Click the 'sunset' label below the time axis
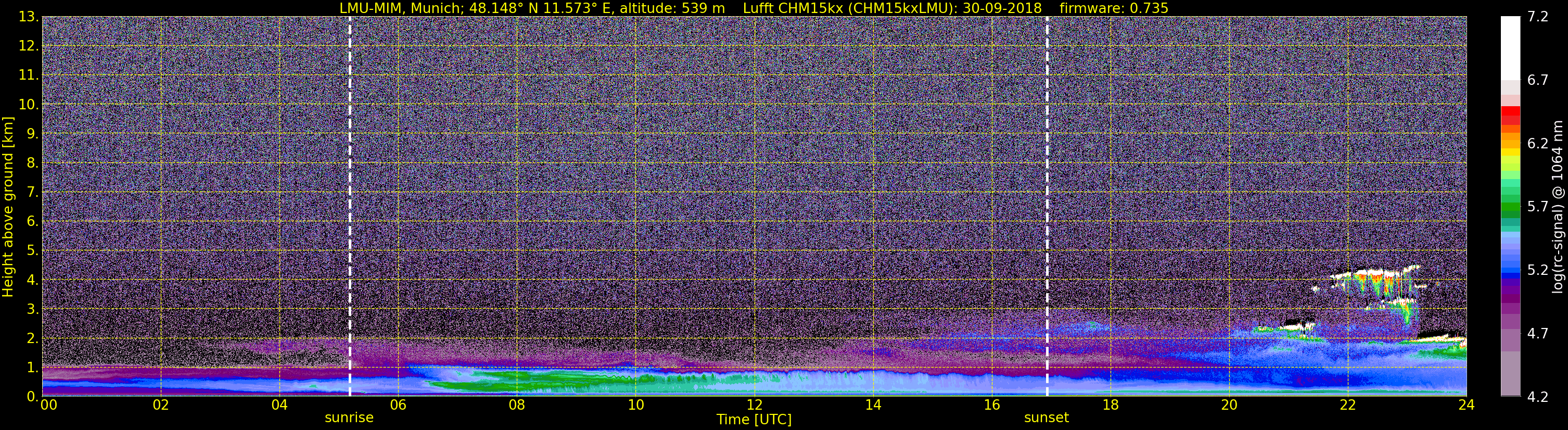This screenshot has width=1568, height=430. click(x=1047, y=418)
